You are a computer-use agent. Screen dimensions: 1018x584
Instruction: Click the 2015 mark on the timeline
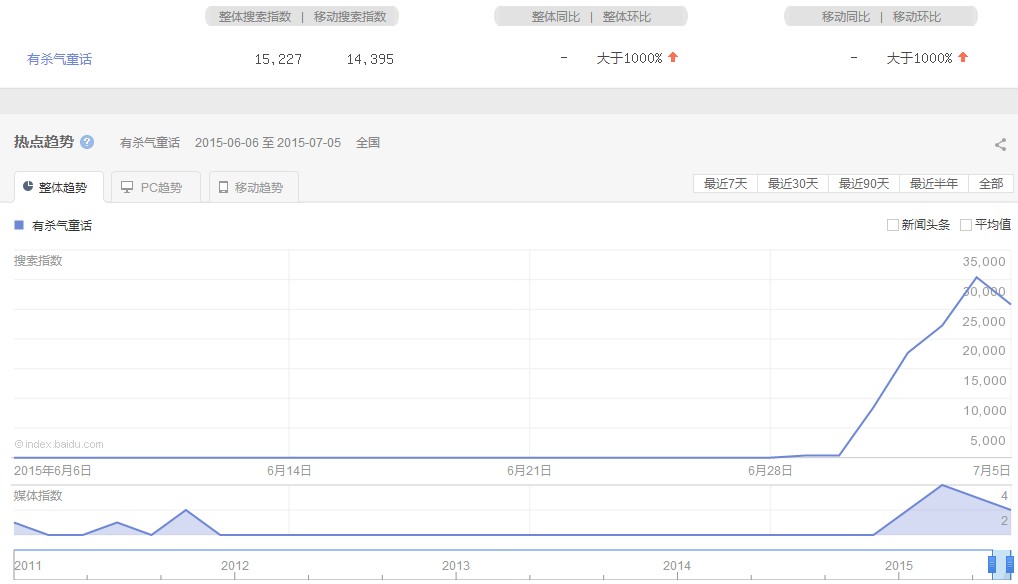coord(899,565)
